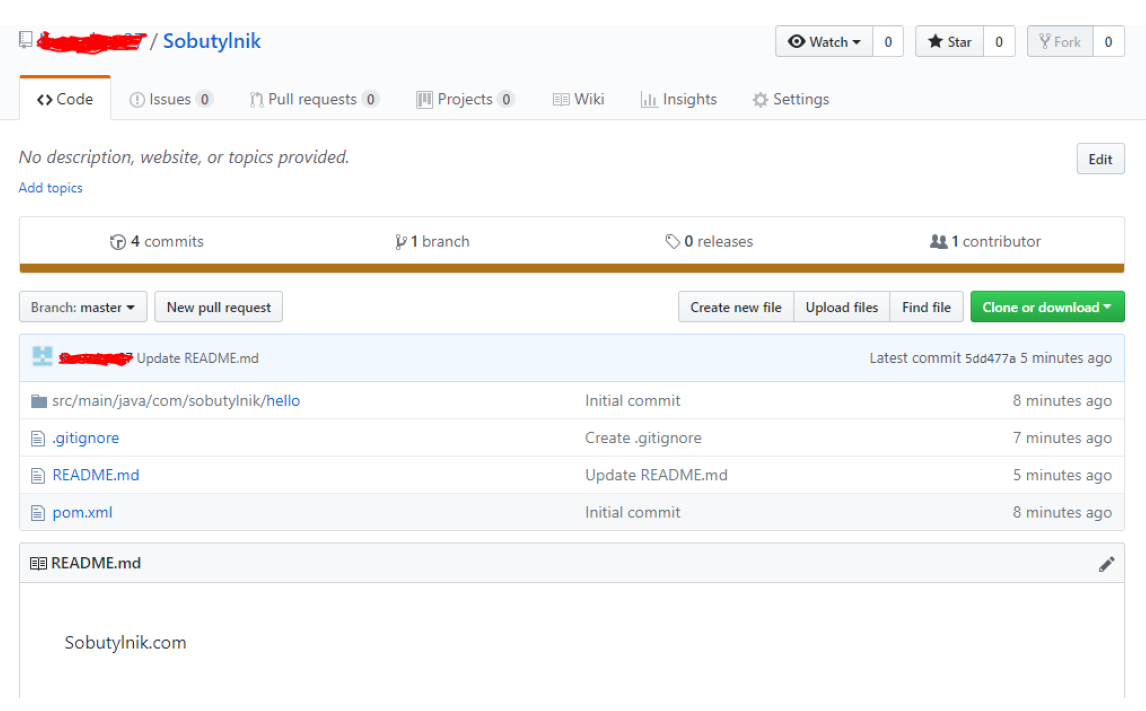Click Create new file
This screenshot has width=1146, height=711.
click(736, 307)
